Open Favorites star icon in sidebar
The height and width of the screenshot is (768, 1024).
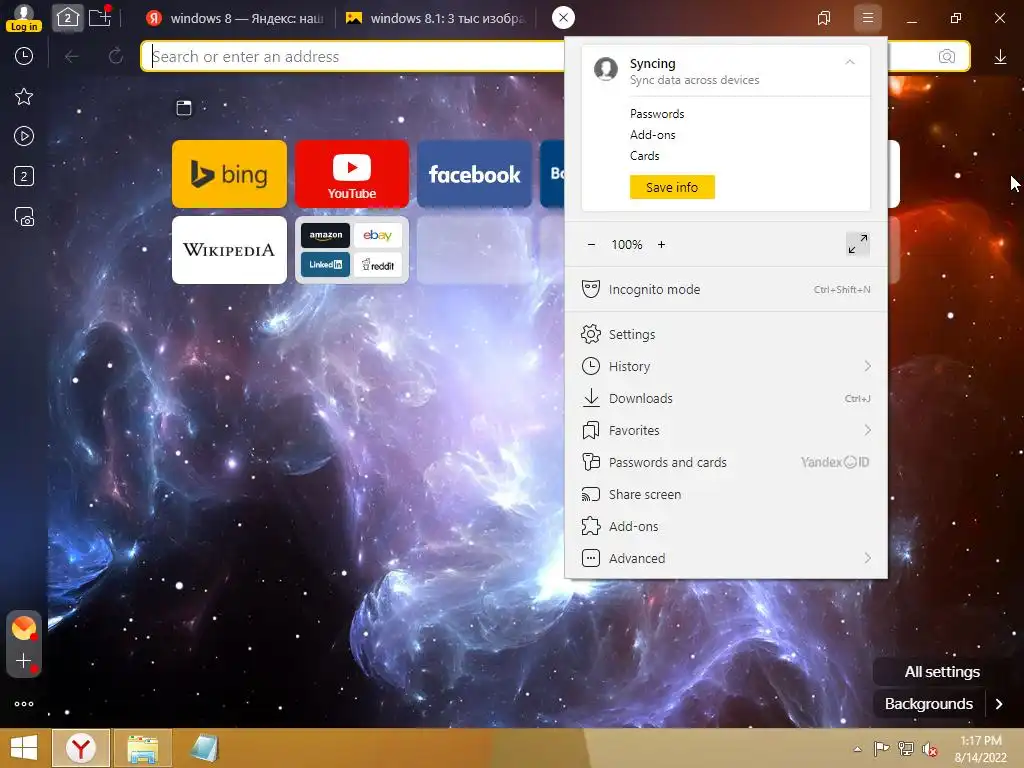coord(24,97)
